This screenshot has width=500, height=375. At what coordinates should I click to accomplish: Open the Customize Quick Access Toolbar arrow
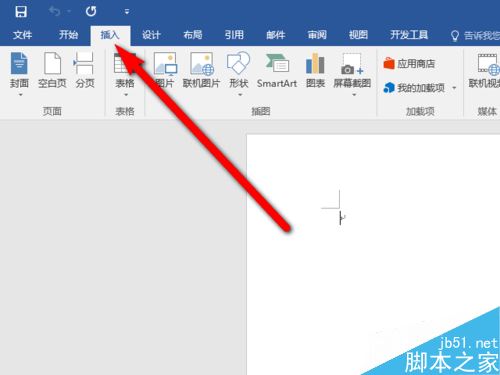point(127,12)
